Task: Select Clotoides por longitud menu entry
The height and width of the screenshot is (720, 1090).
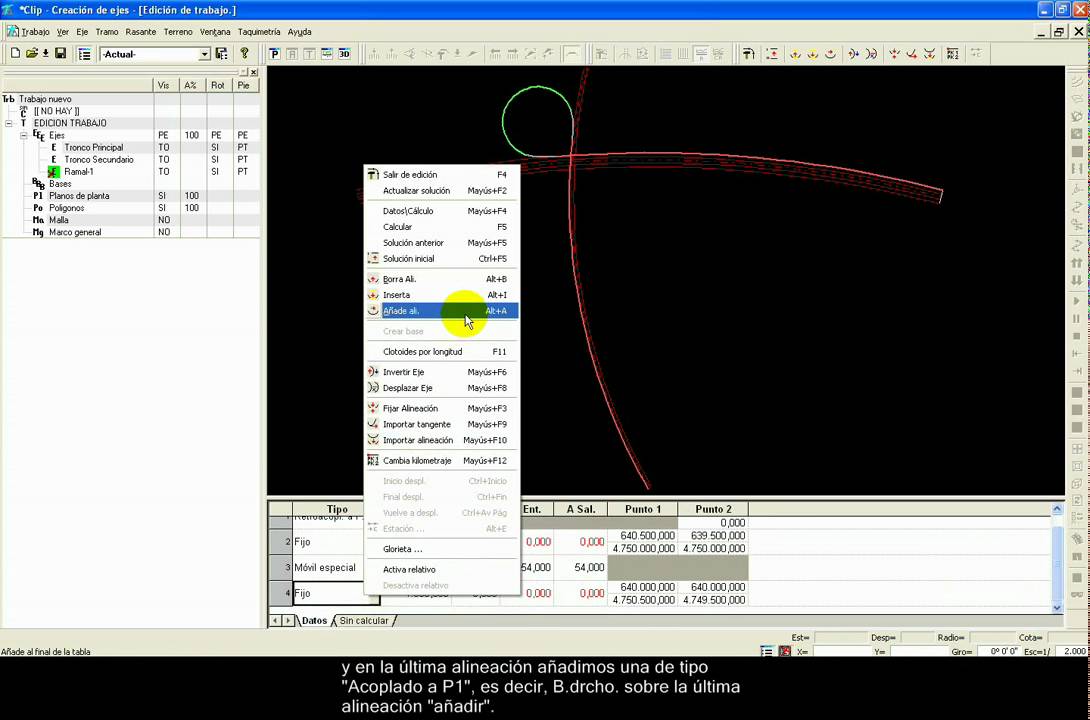Action: coord(441,352)
